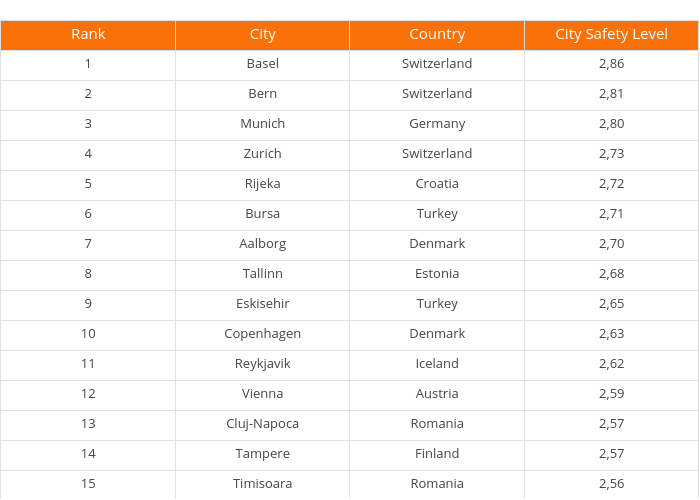Select the Rijeka city cell
Image resolution: width=700 pixels, height=500 pixels.
coord(262,184)
